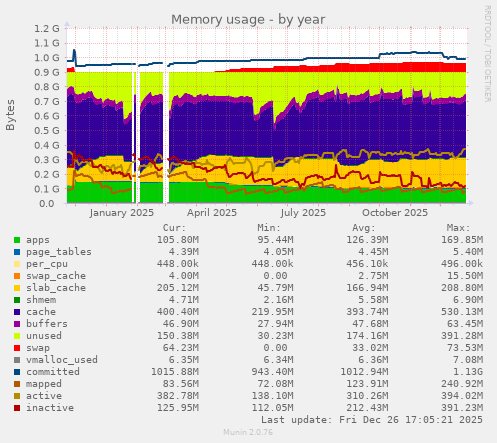This screenshot has height=443, width=497.
Task: Click the "April 2025" axis label
Action: (x=212, y=213)
